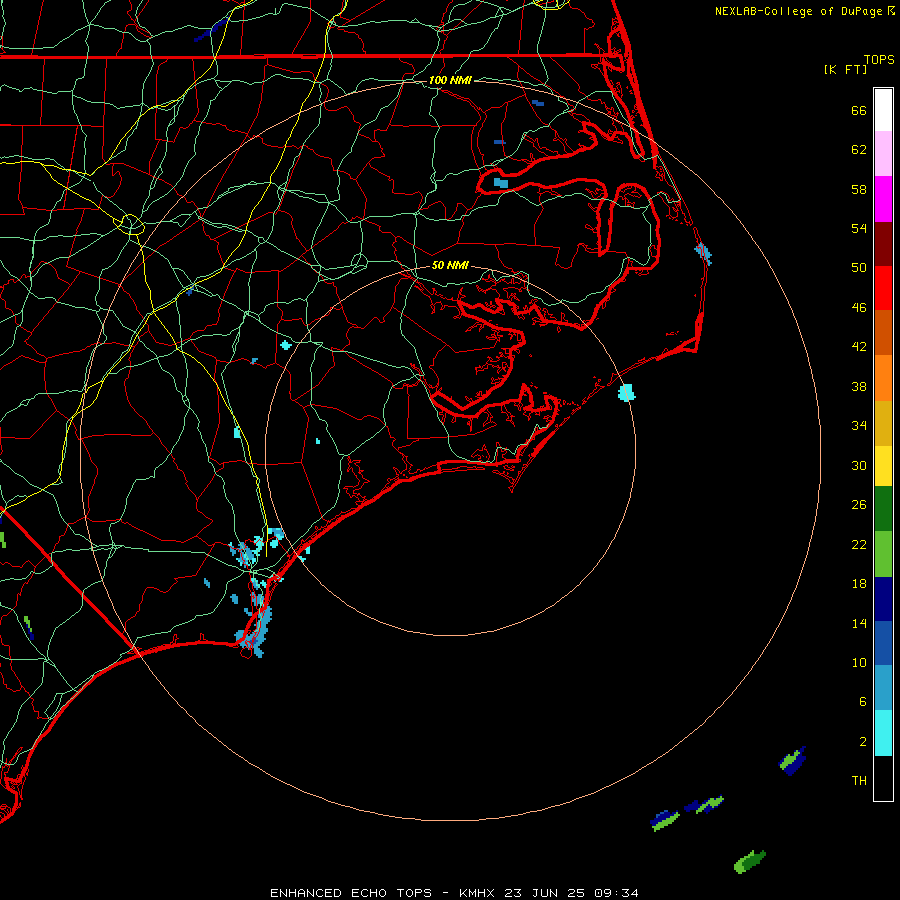Click the '30' legend value
This screenshot has width=900, height=900.
(859, 465)
